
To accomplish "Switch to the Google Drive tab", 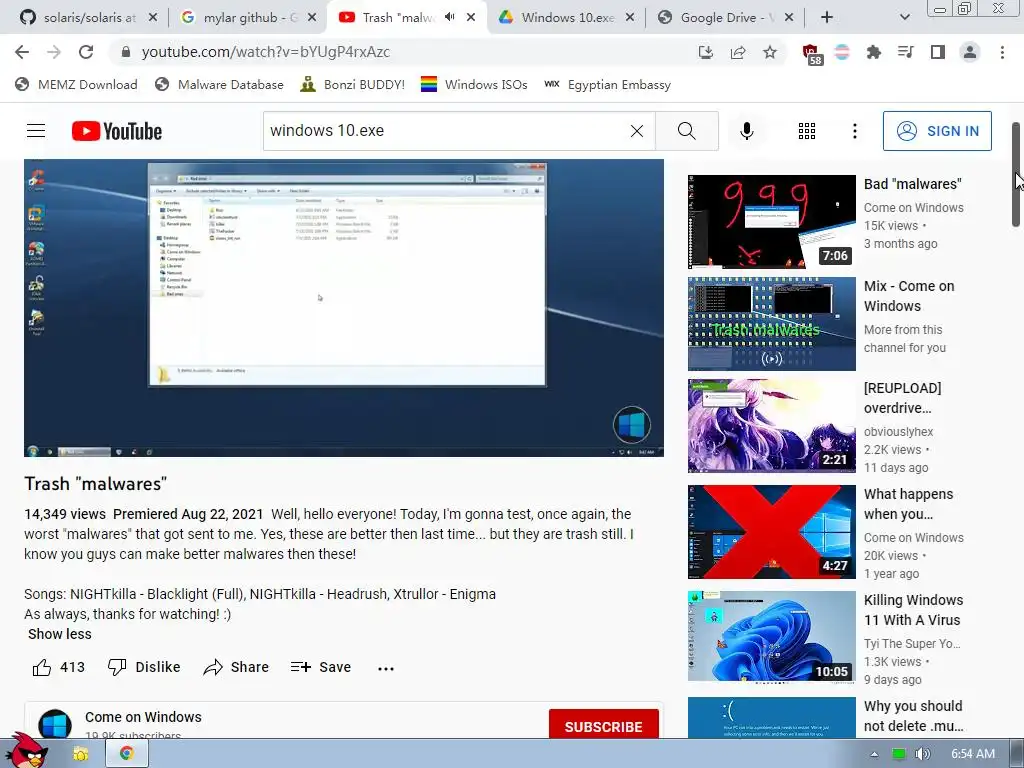I will point(725,18).
